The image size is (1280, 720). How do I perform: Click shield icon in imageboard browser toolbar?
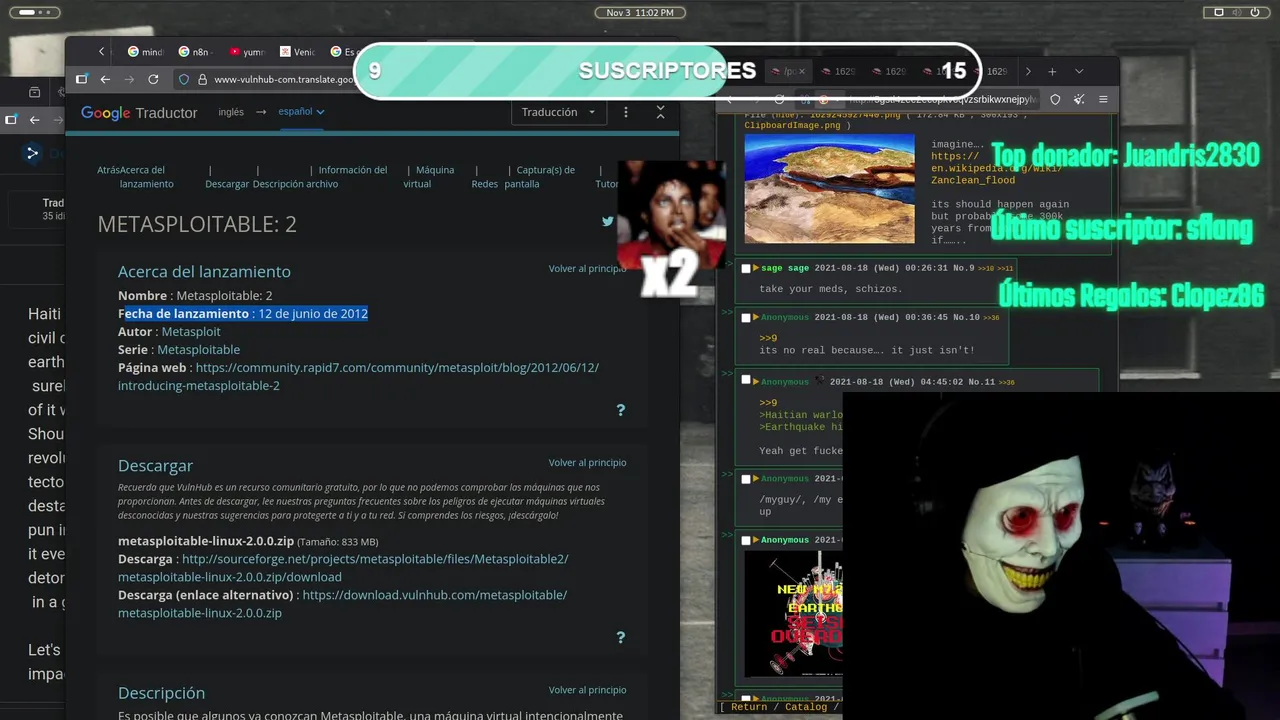(1055, 99)
